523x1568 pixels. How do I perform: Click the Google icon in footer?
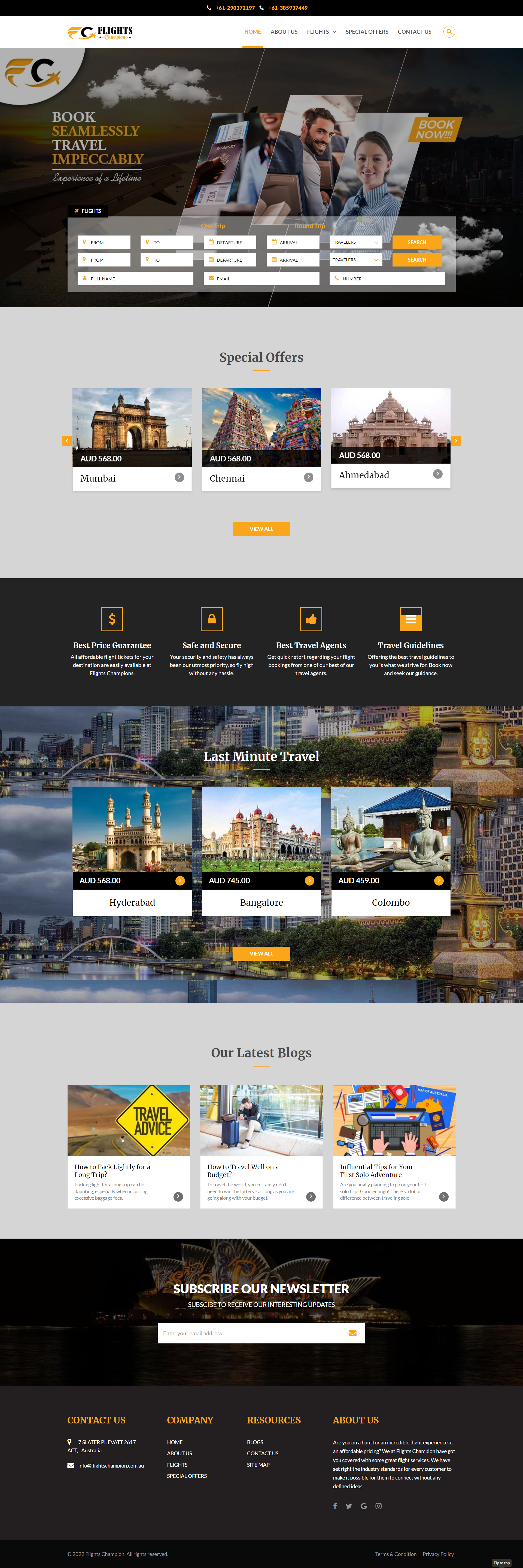(364, 1506)
